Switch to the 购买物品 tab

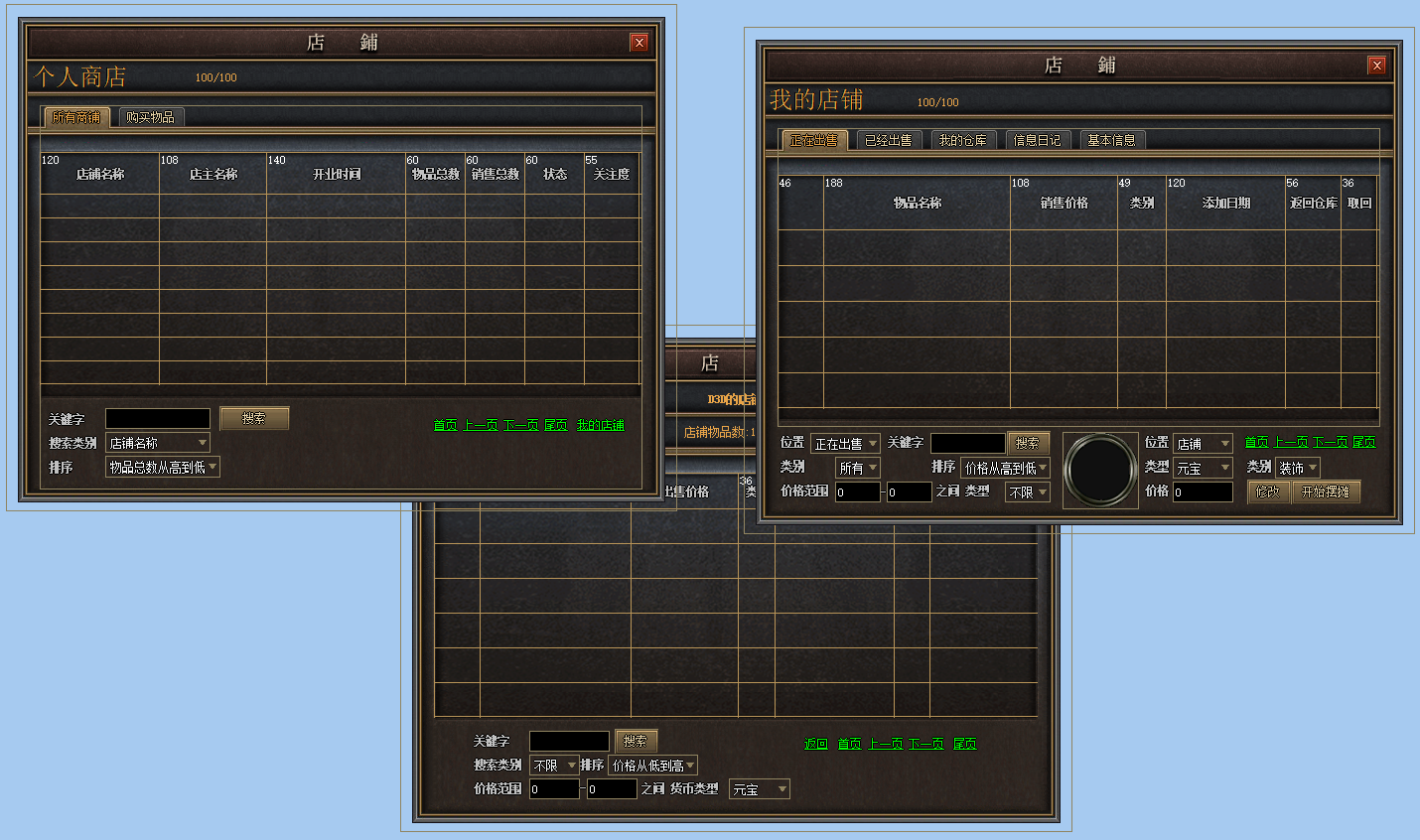(150, 117)
